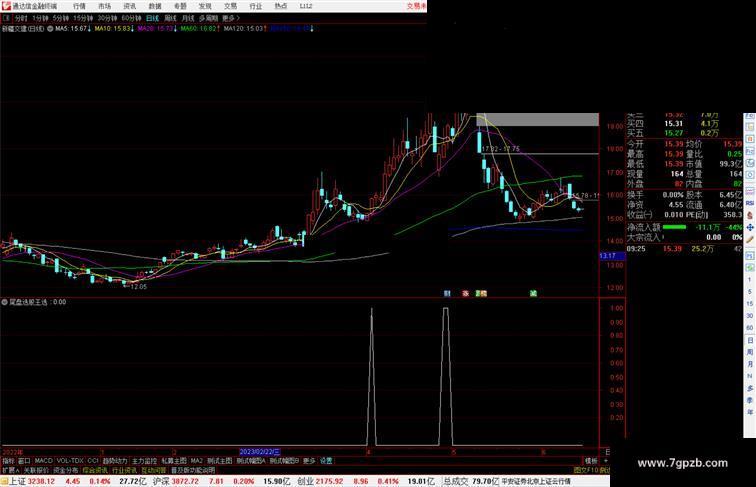Select the 测试幅图B indicator tab
This screenshot has height=487, width=756.
coord(284,461)
